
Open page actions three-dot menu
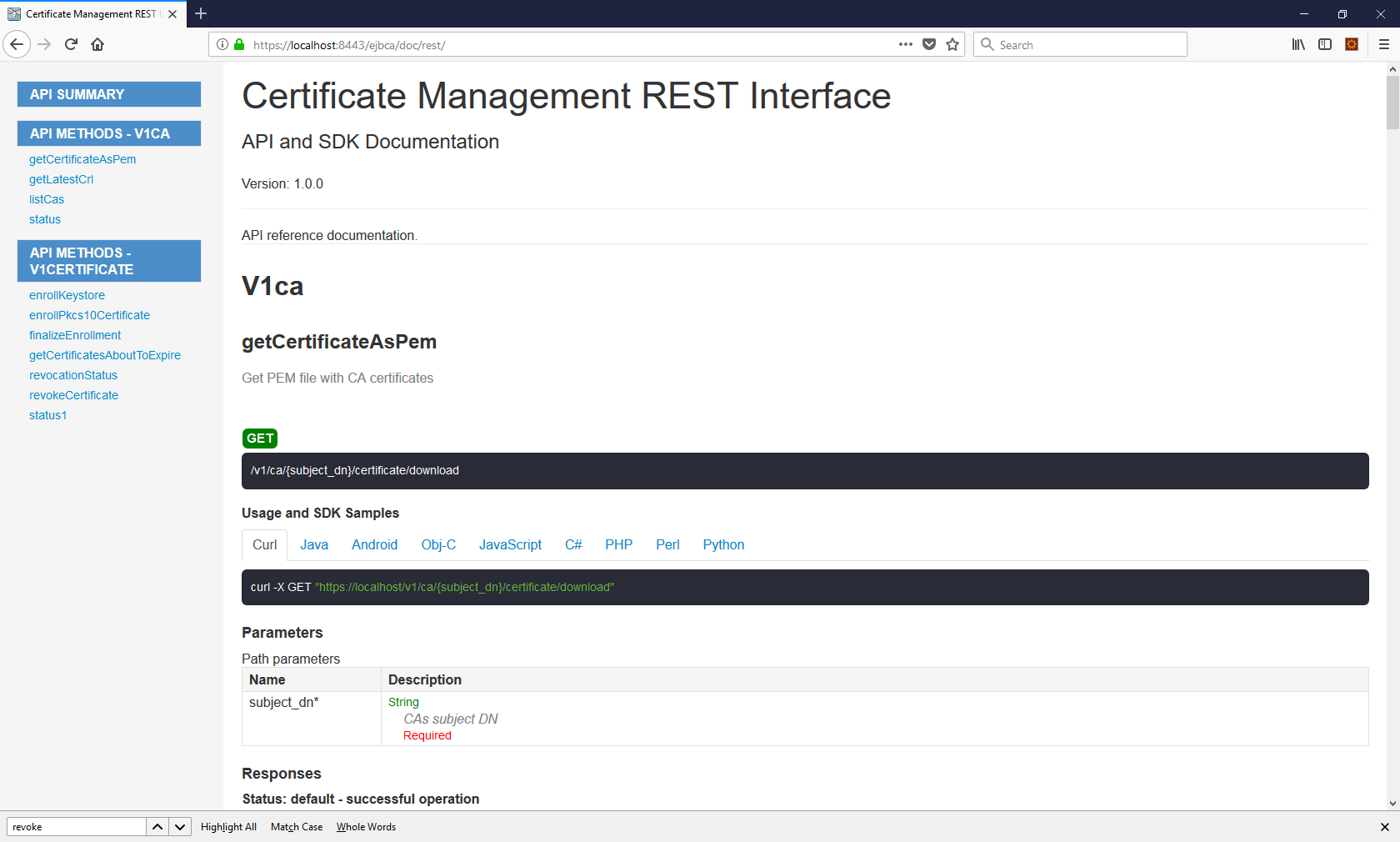click(906, 45)
